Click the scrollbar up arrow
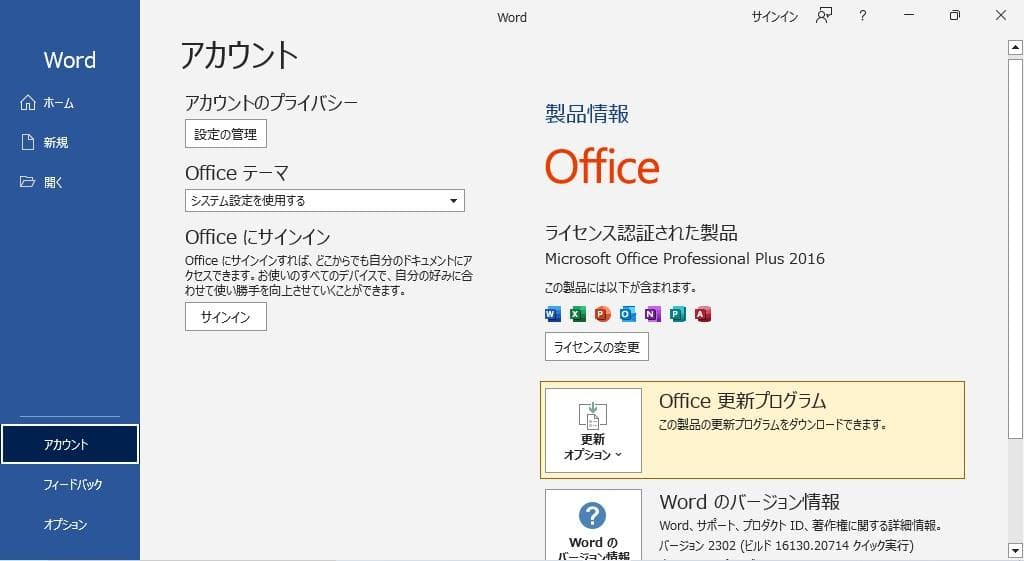Viewport: 1024px width, 561px height. tap(1015, 48)
